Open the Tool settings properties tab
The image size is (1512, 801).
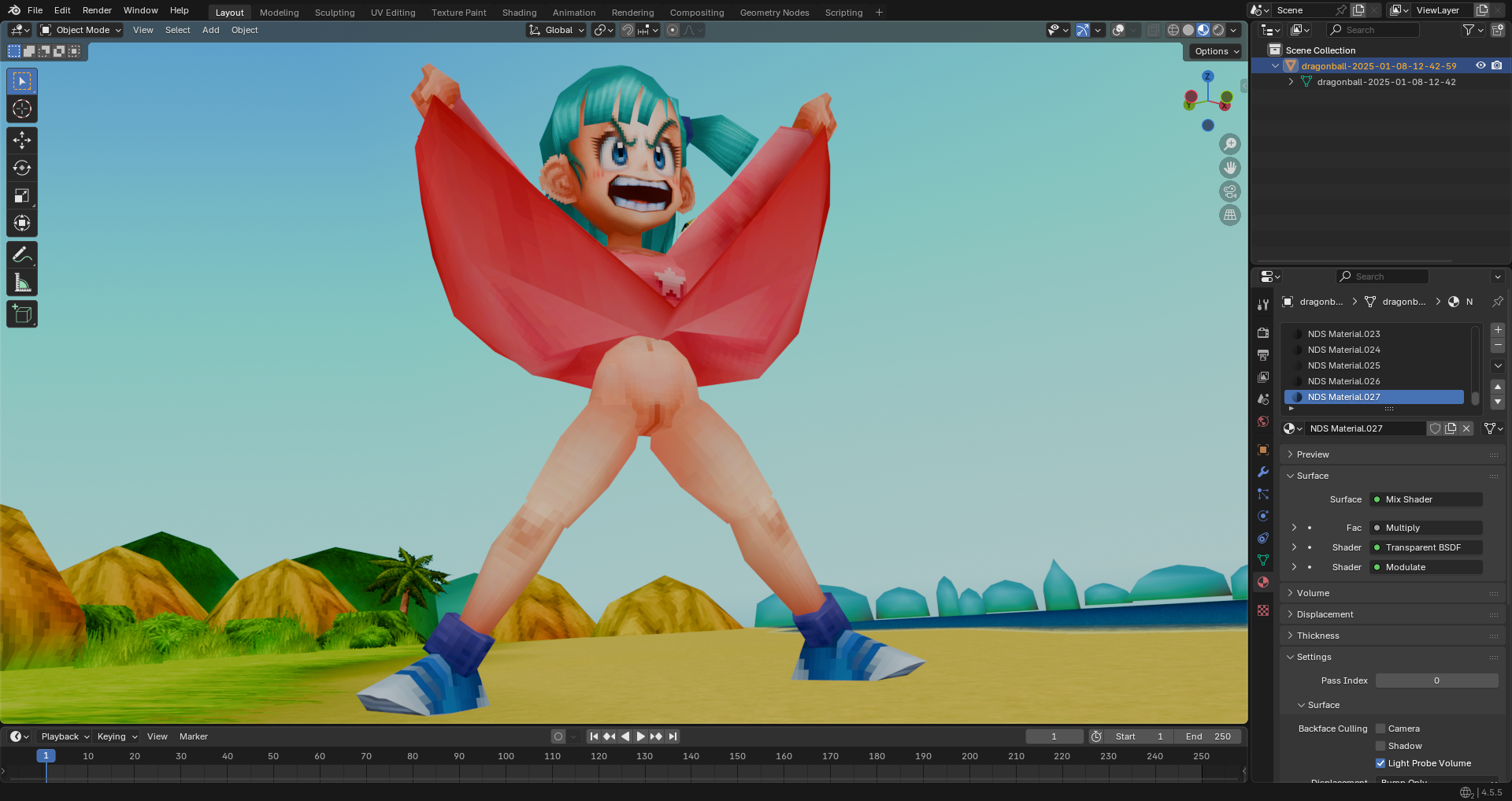pyautogui.click(x=1263, y=305)
